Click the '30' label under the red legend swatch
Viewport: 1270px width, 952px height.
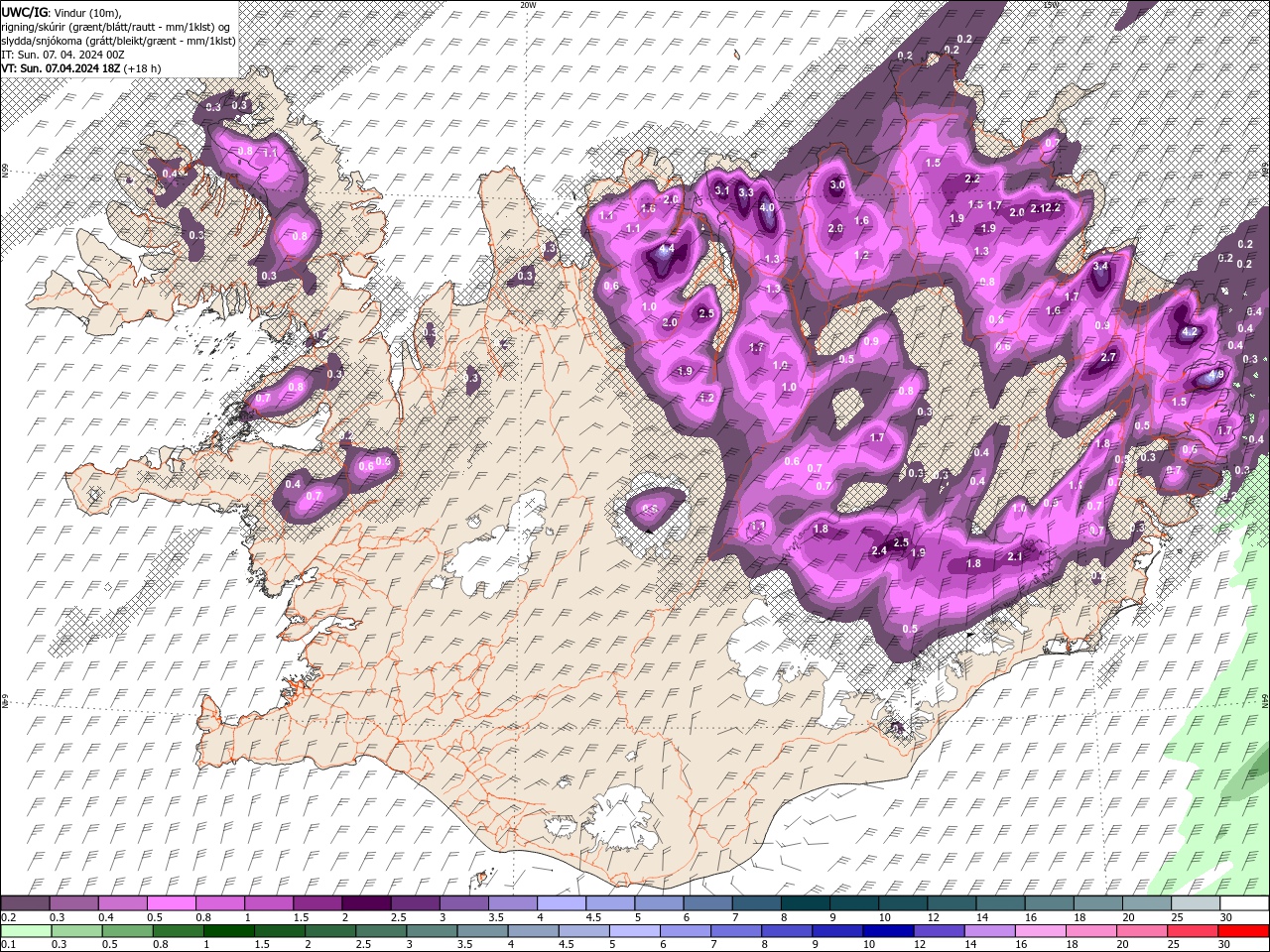click(x=1225, y=944)
